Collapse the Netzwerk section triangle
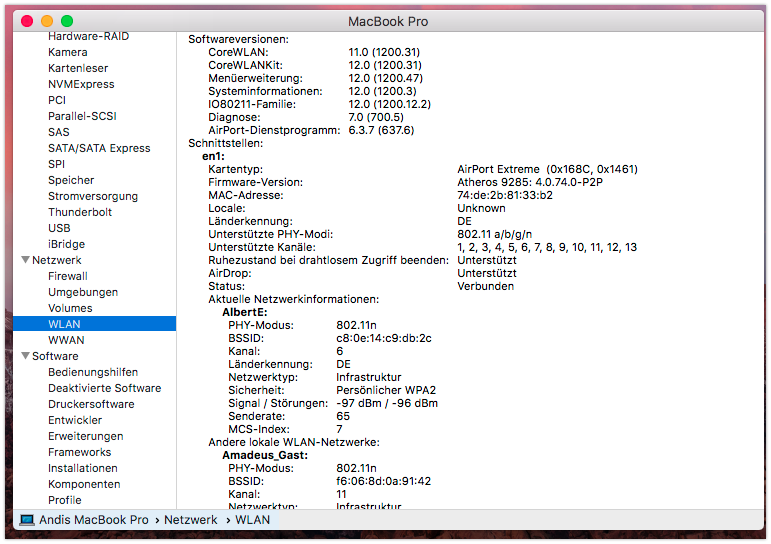771x544 pixels. click(x=26, y=260)
